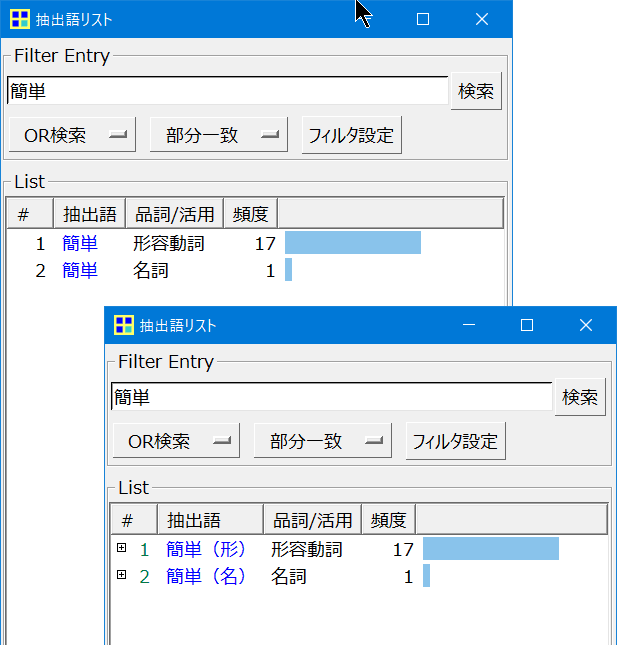Maximize the front 抽出語リスト window
This screenshot has height=645, width=617.
527,325
